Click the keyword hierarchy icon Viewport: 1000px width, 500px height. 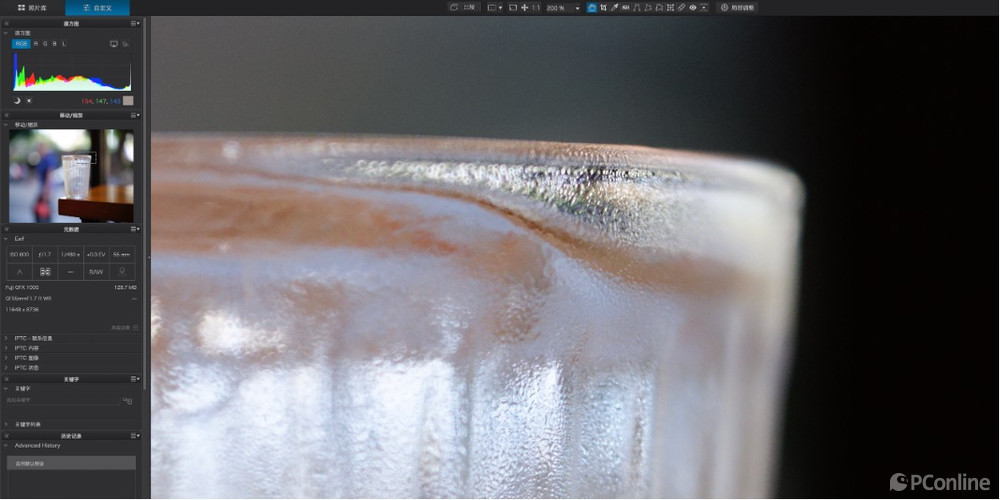coord(128,401)
